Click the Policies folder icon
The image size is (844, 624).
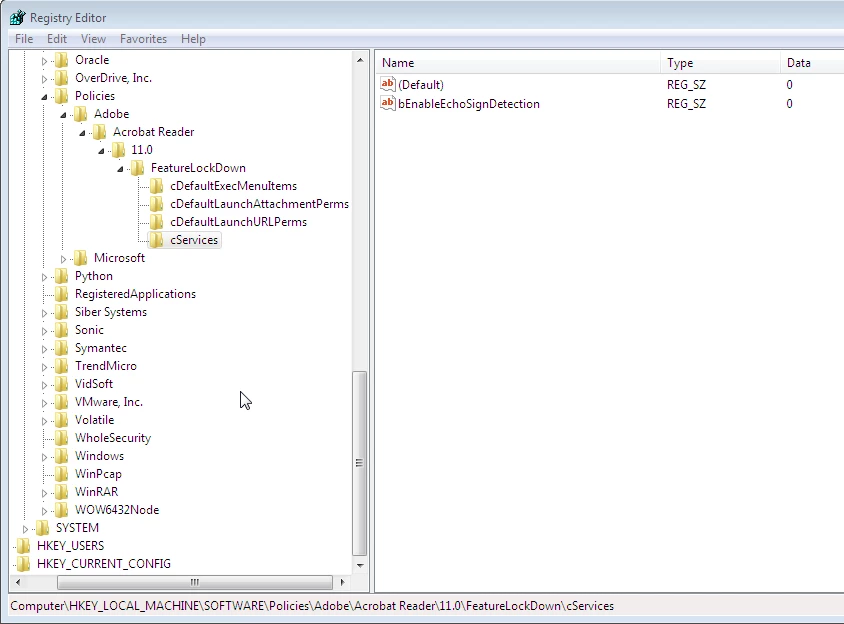pyautogui.click(x=62, y=96)
